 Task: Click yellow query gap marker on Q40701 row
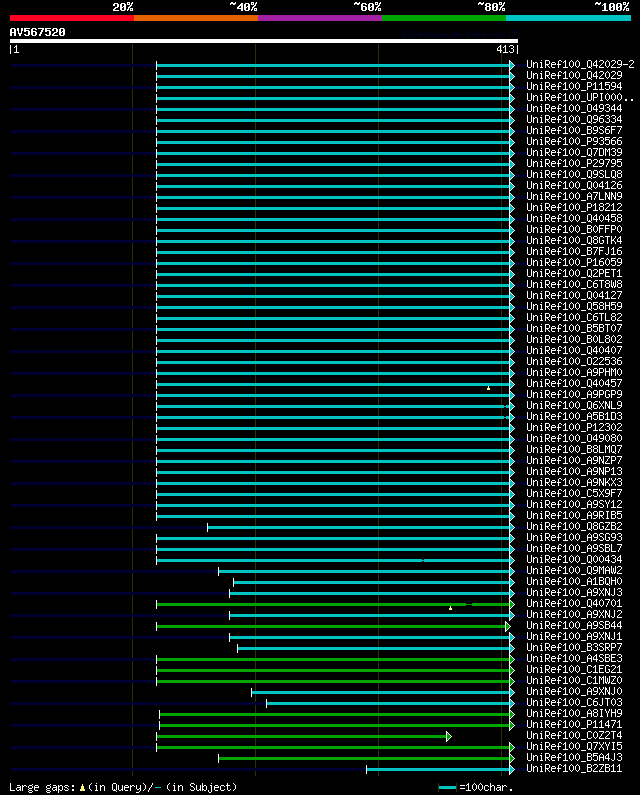(450, 608)
